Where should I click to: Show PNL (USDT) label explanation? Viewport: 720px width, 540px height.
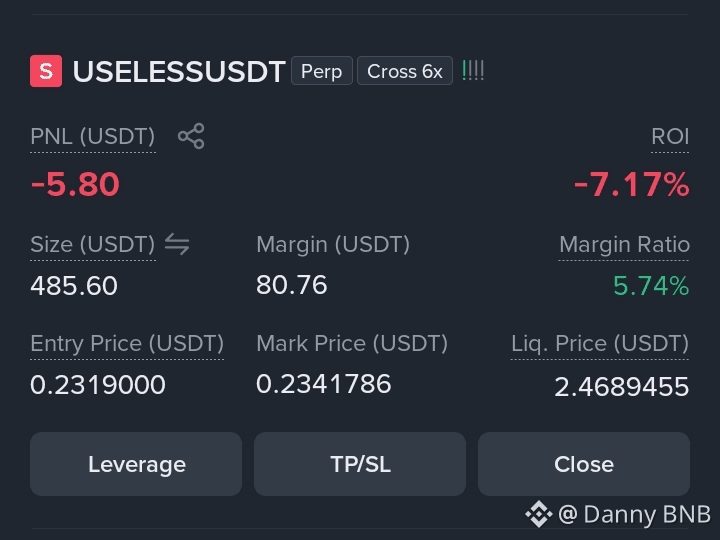pos(93,137)
